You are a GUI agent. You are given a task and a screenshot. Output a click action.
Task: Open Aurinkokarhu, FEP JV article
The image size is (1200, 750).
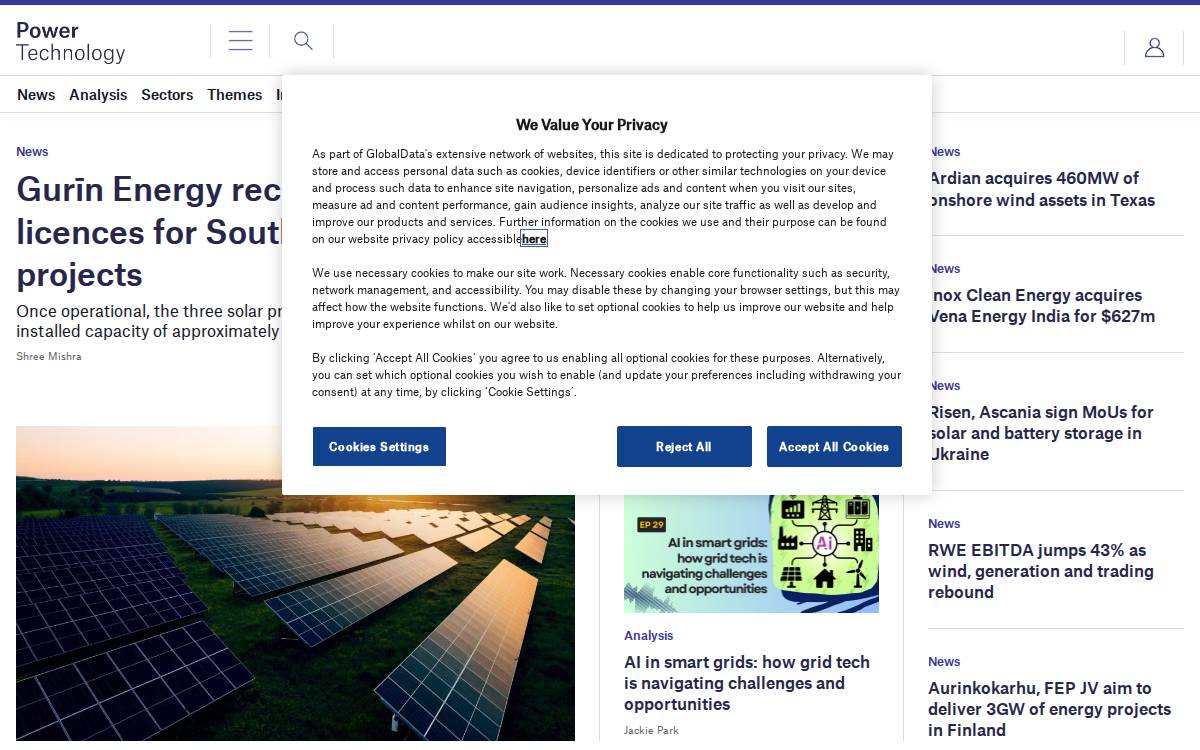(x=1049, y=709)
